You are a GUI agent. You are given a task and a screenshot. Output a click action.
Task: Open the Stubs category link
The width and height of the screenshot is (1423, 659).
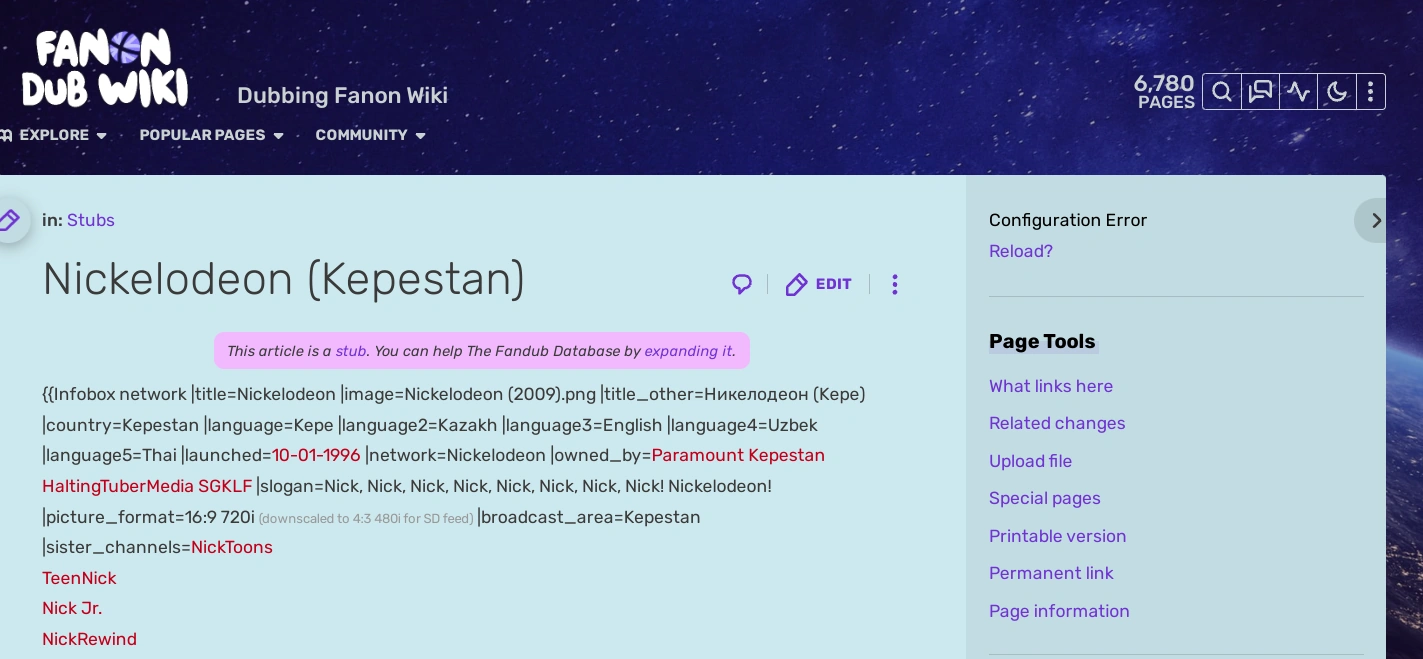91,220
